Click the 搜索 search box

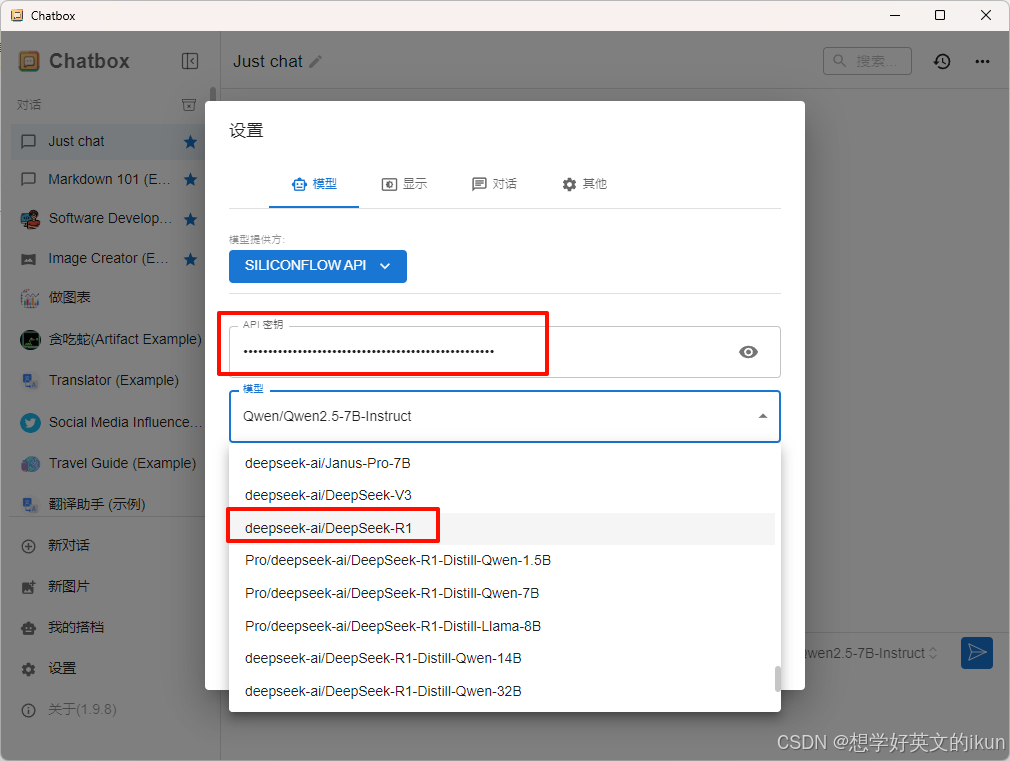click(867, 61)
